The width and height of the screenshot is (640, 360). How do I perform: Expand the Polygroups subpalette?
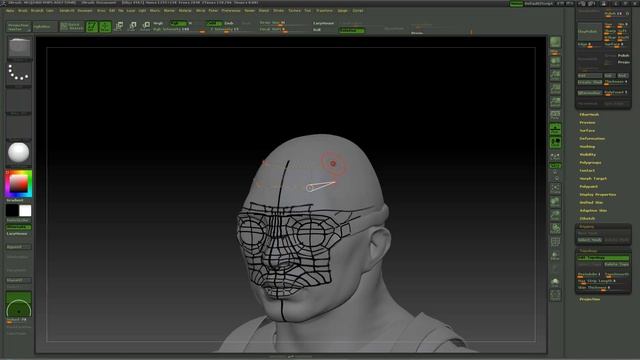coord(590,163)
